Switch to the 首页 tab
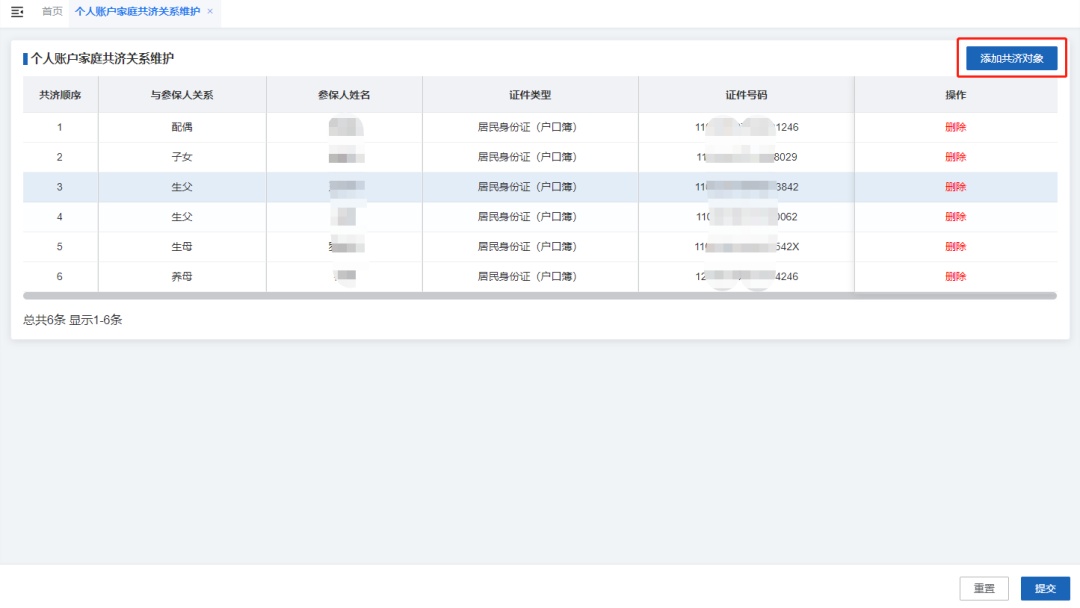Image resolution: width=1080 pixels, height=608 pixels. 52,11
